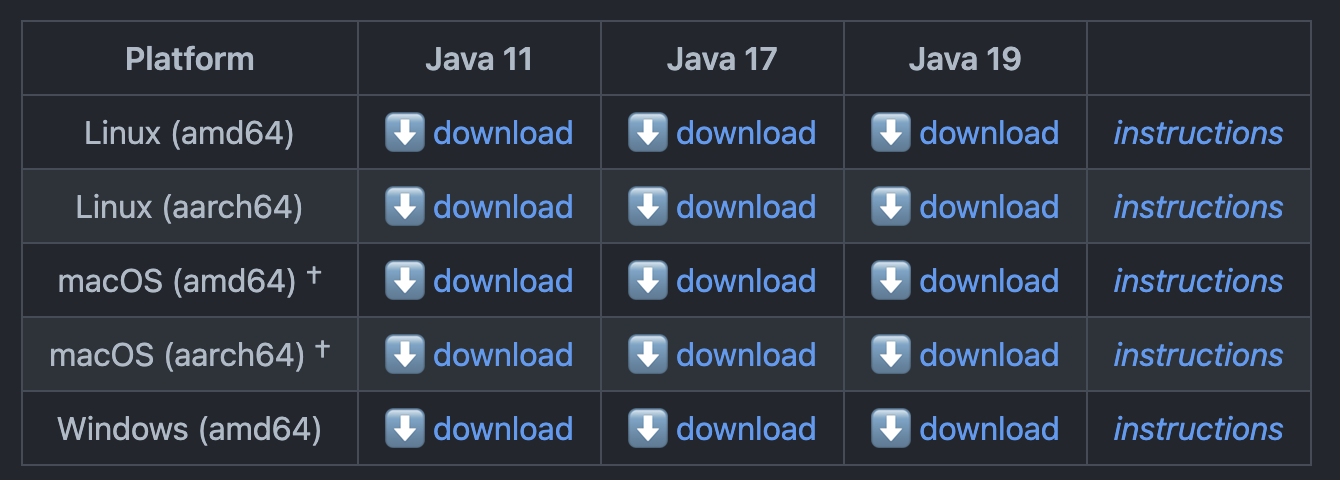Download Java 17 for macOS amd64 text link
The width and height of the screenshot is (1340, 480).
click(x=746, y=280)
